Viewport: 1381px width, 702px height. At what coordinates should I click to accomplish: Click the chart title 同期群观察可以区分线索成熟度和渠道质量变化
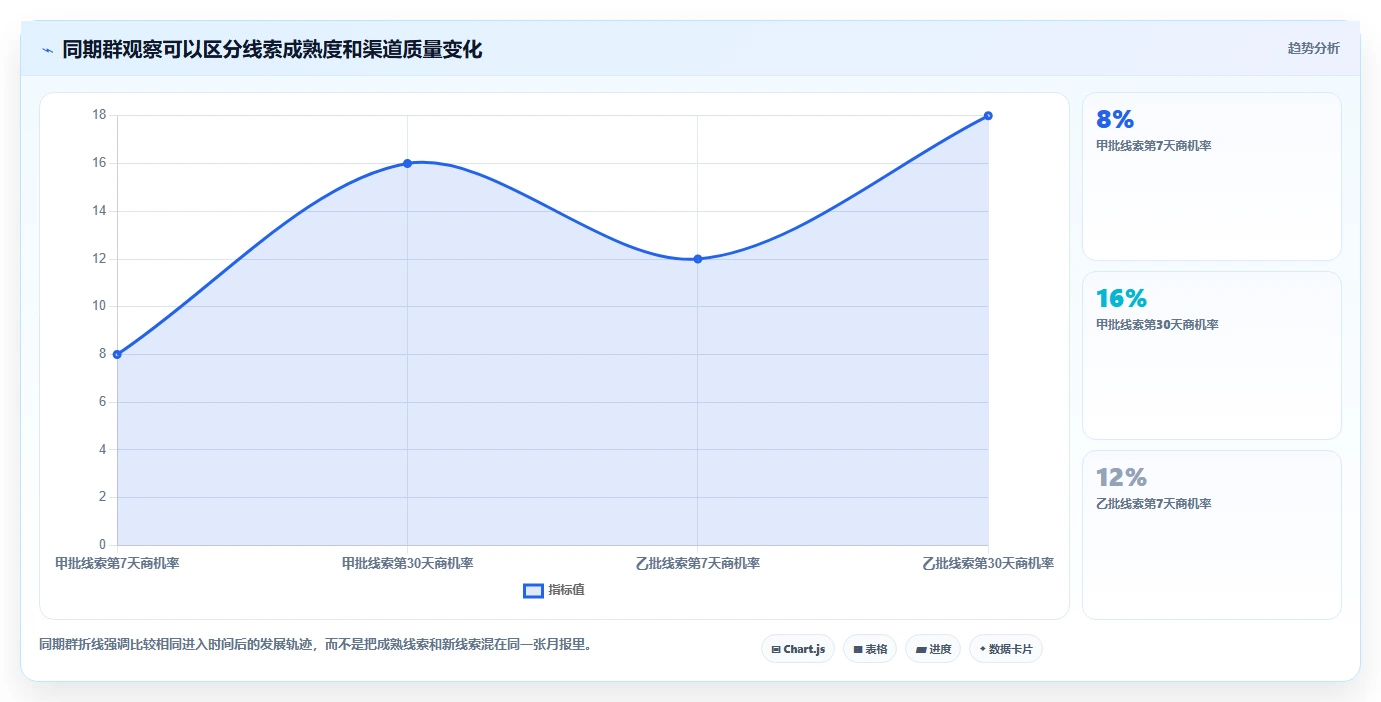(272, 50)
